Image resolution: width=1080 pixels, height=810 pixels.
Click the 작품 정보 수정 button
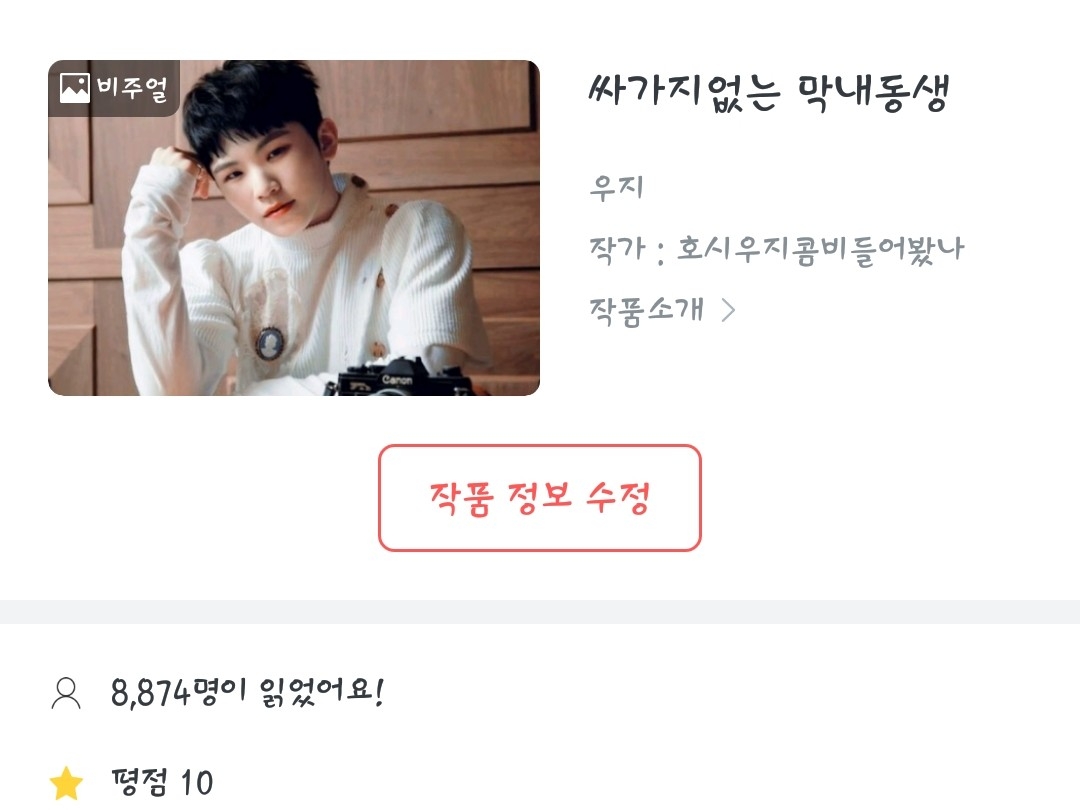[540, 498]
